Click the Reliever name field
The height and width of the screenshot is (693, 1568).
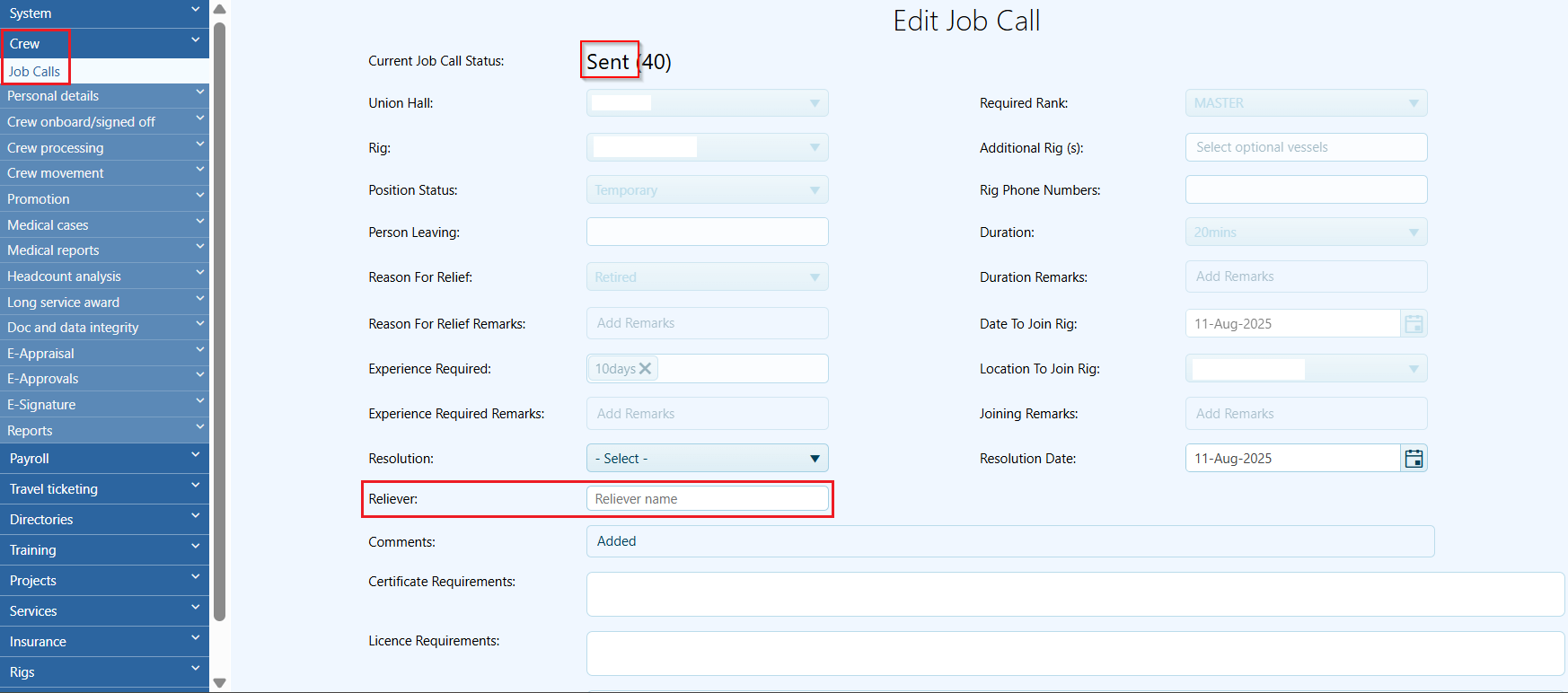(708, 499)
